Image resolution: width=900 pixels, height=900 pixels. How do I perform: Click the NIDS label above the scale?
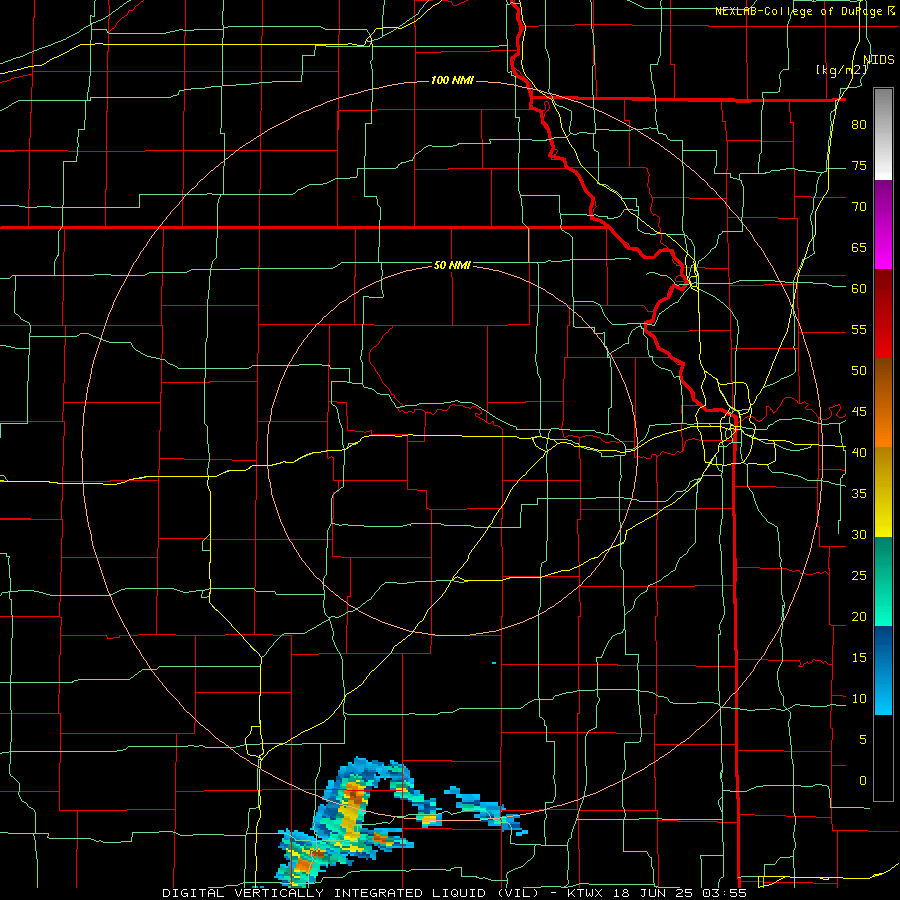879,59
